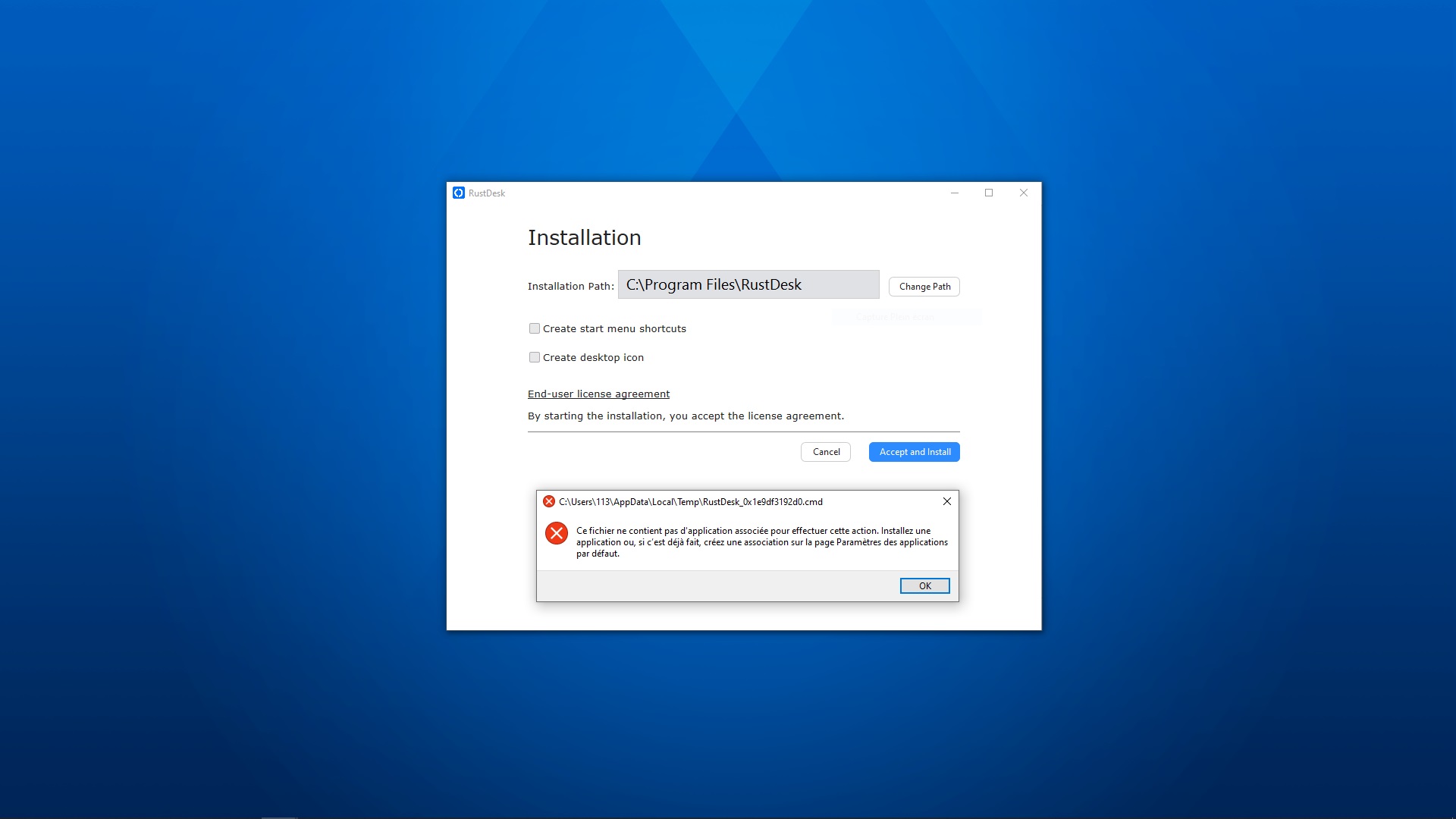Screen dimensions: 1456x819
Task: Enable Create desktop icon checkbox
Action: click(535, 357)
